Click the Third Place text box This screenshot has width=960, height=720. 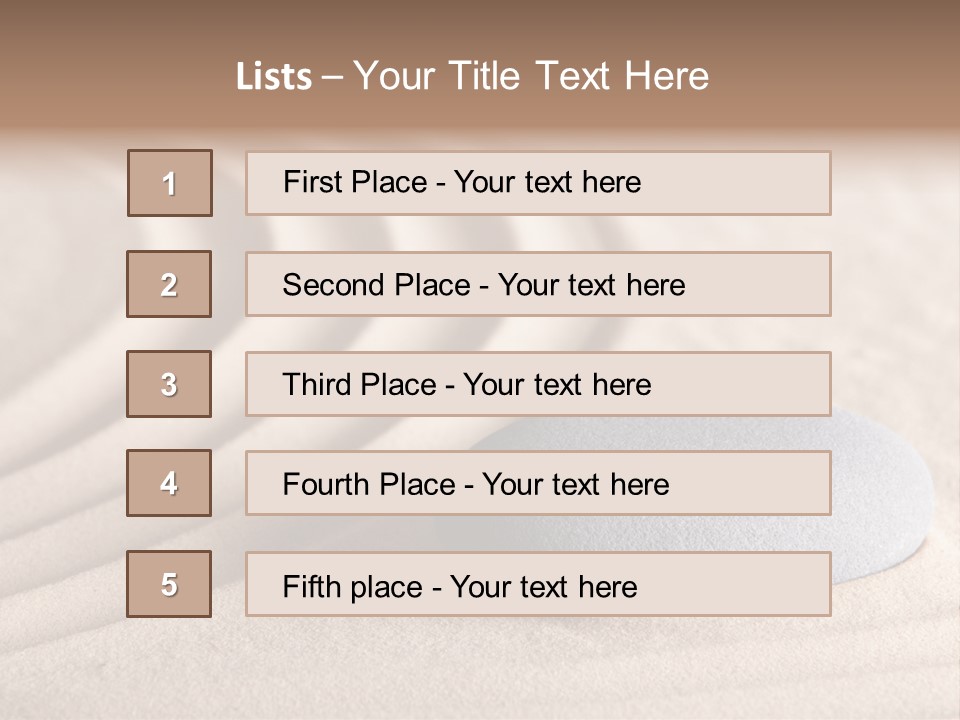(538, 384)
